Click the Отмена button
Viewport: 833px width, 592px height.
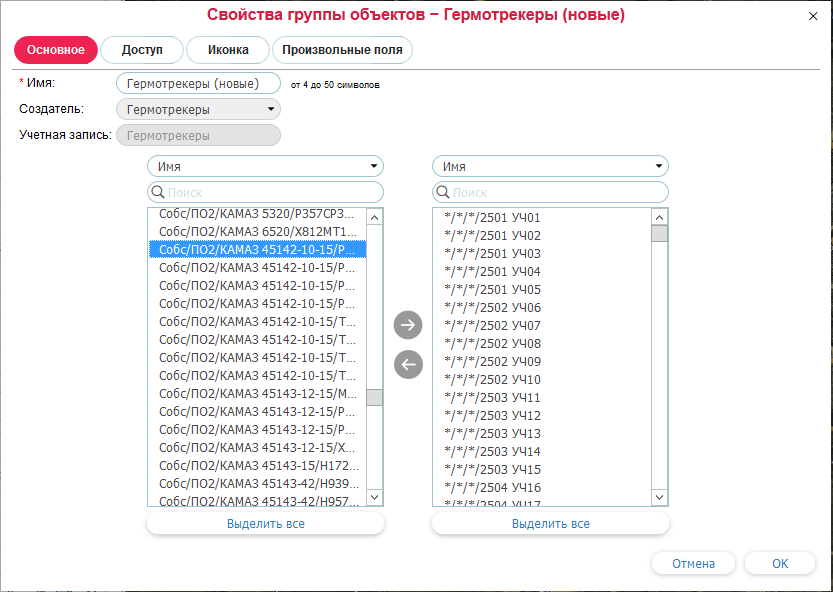coord(693,563)
